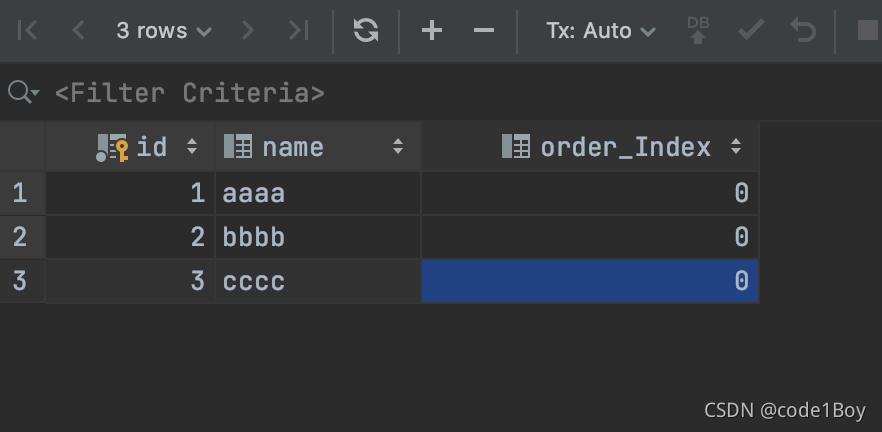Open Tx: Auto transaction mode dropdown
Screen dimensions: 882x432
(x=601, y=31)
